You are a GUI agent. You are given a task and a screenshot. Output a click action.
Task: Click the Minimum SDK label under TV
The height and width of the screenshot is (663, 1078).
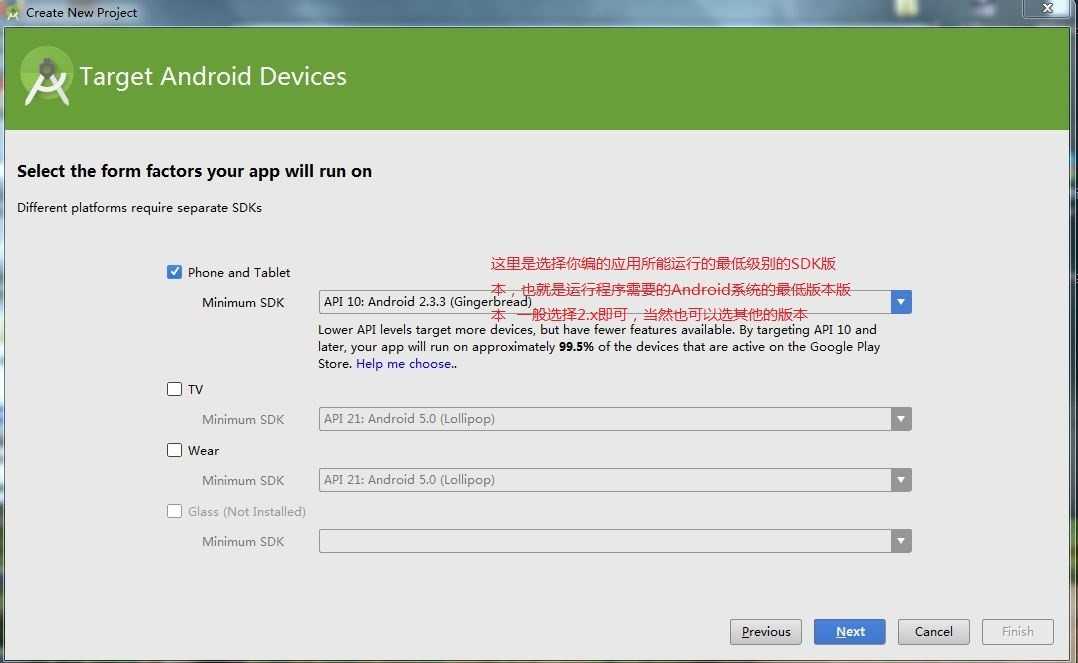coord(243,420)
